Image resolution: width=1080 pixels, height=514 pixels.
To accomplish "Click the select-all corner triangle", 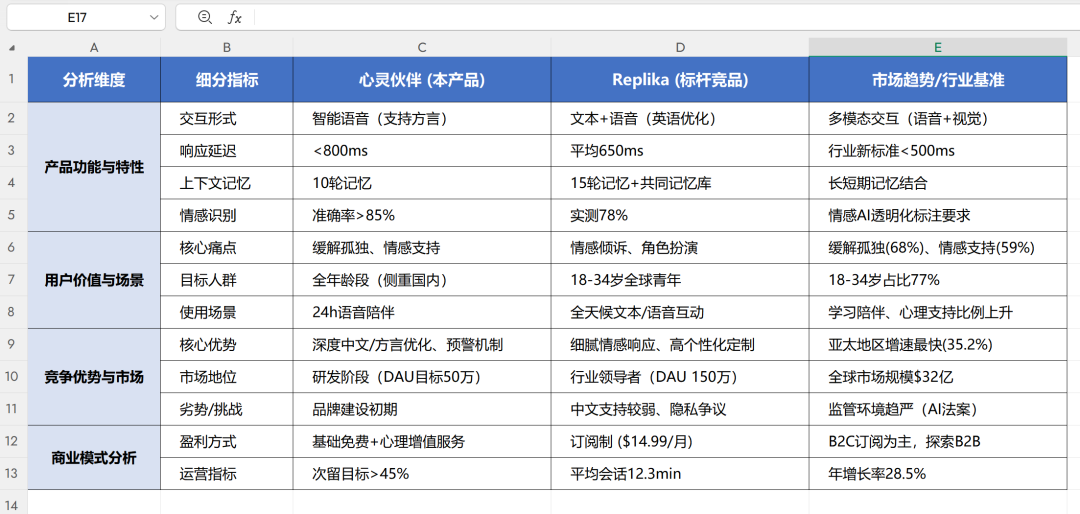I will pos(13,47).
